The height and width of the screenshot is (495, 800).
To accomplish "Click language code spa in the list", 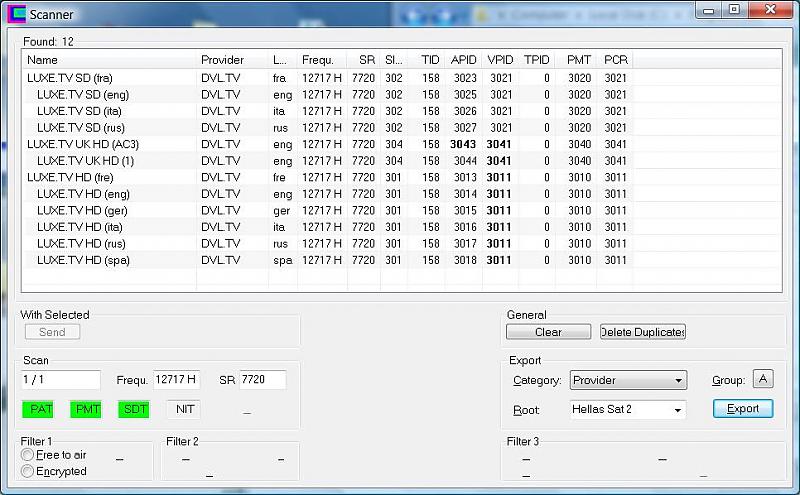I will pos(283,260).
